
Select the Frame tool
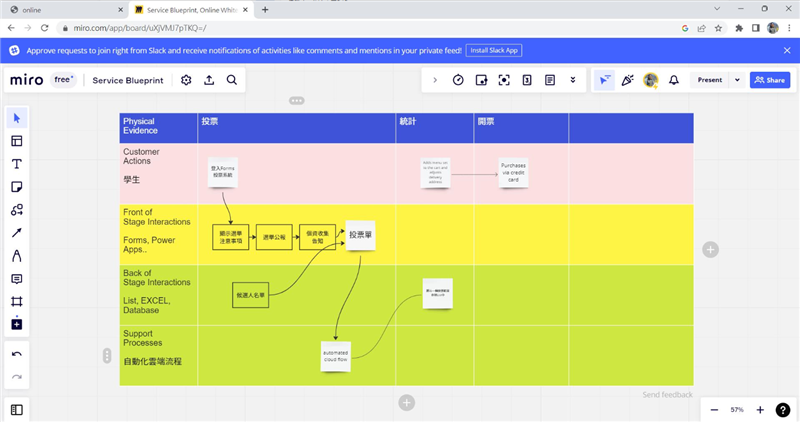17,302
